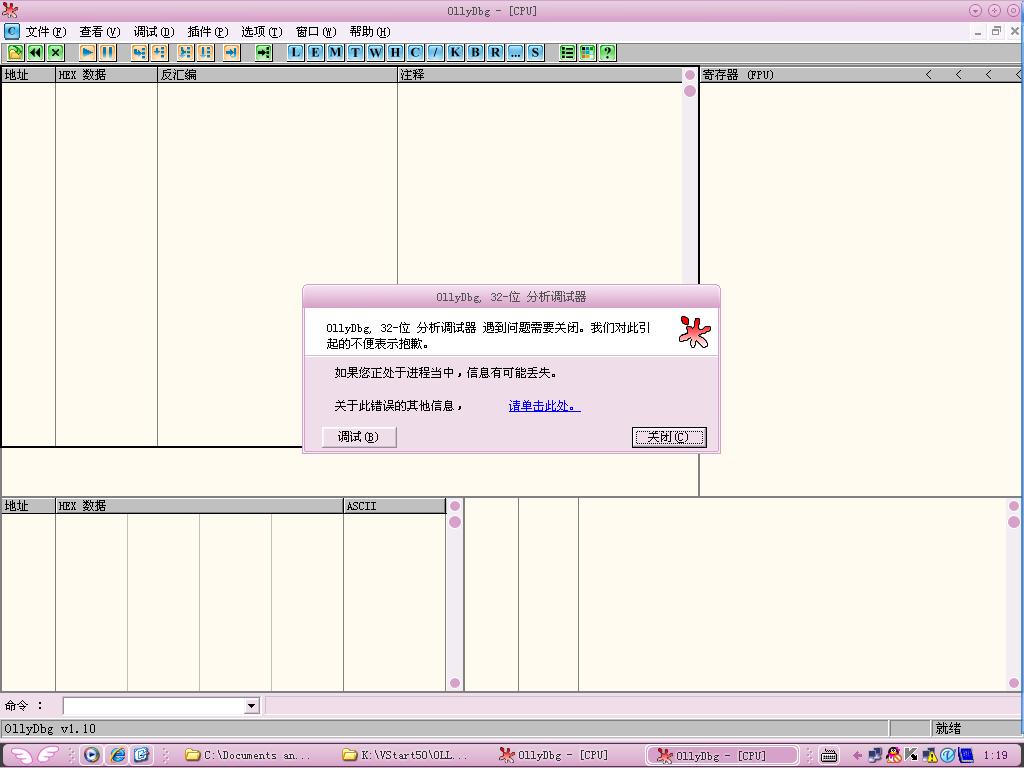
Task: Click the green Debugging options list icon
Action: tap(568, 53)
